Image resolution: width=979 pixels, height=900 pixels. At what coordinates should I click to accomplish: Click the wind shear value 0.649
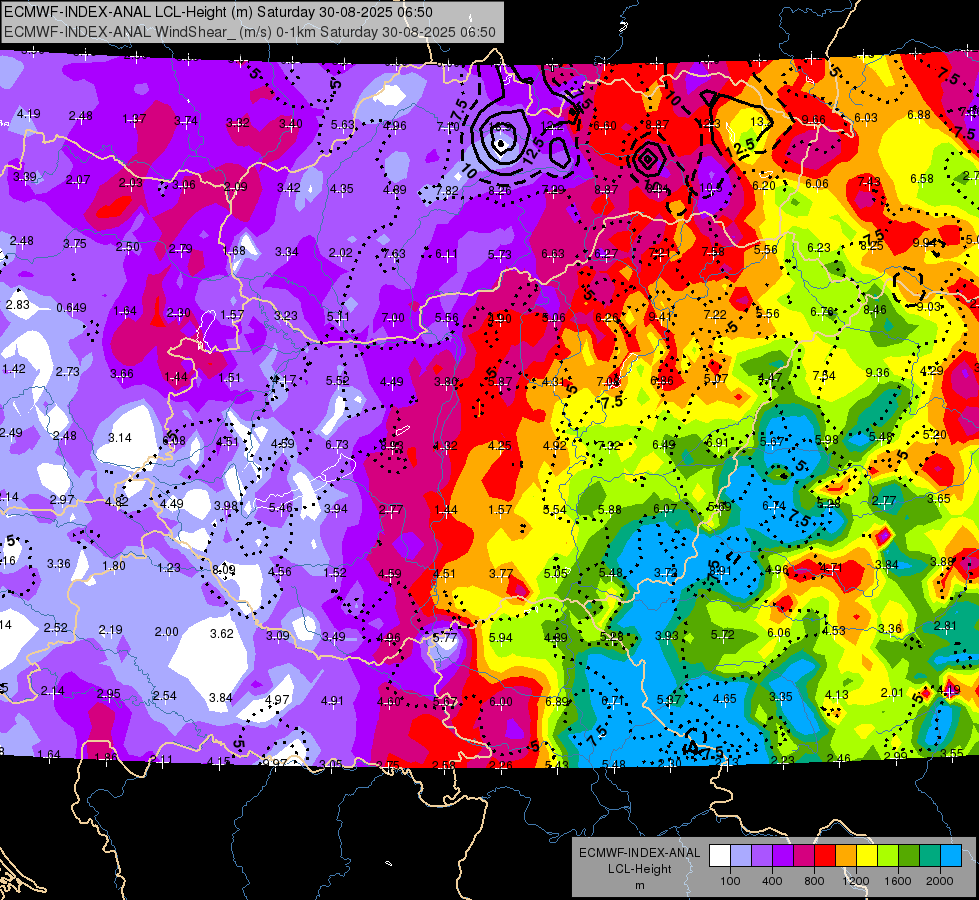tap(71, 308)
